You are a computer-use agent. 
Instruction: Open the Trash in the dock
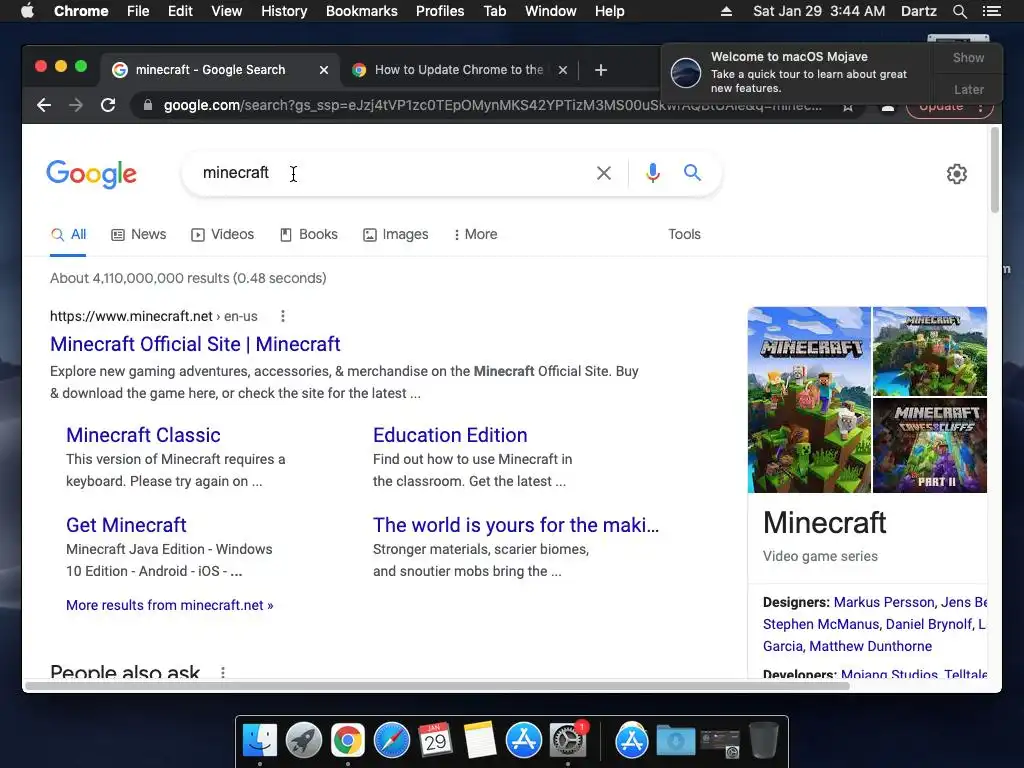(763, 741)
